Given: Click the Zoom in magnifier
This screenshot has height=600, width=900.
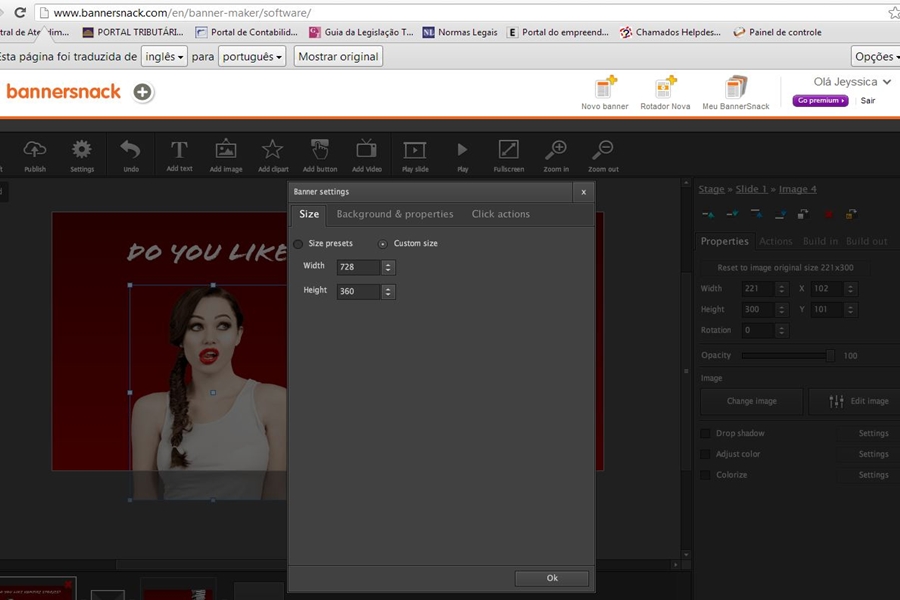Looking at the screenshot, I should 556,149.
